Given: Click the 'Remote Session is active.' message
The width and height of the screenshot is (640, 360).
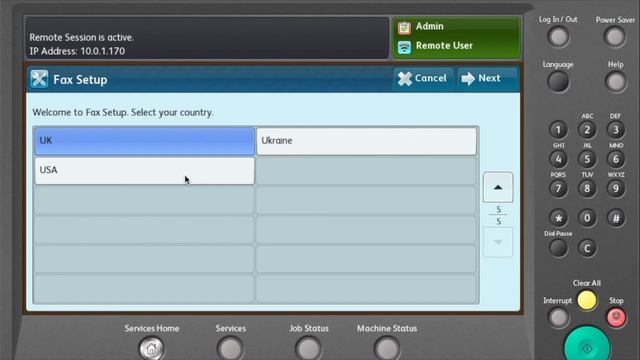Looking at the screenshot, I should 82,38.
